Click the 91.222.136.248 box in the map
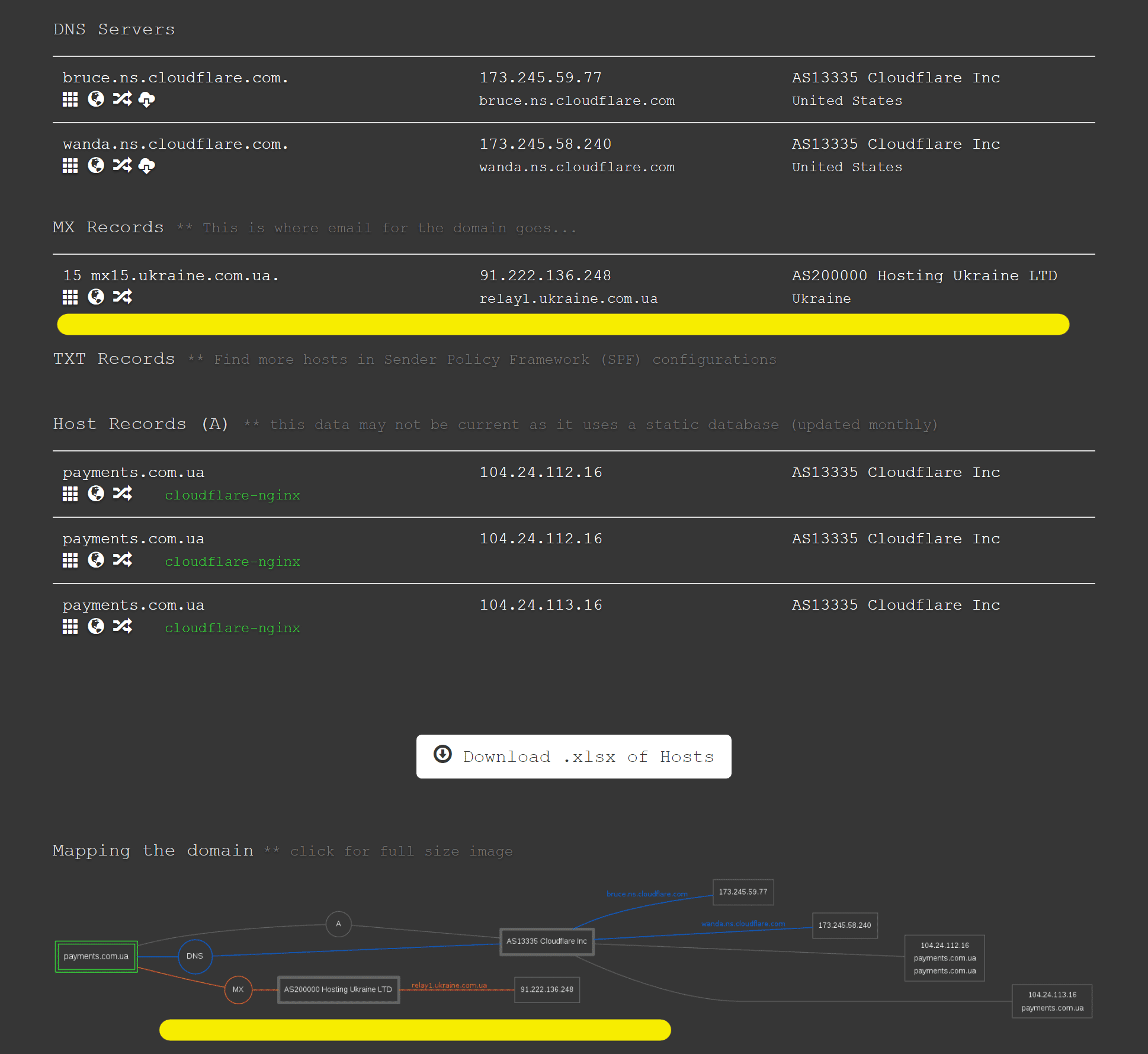Screen dimensions: 1148x1054 (547, 989)
